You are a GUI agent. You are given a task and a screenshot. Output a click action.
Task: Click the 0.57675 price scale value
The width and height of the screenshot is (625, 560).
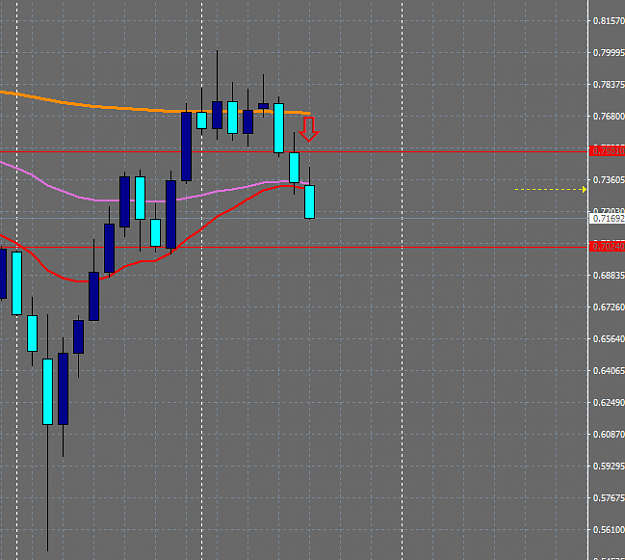coord(608,498)
